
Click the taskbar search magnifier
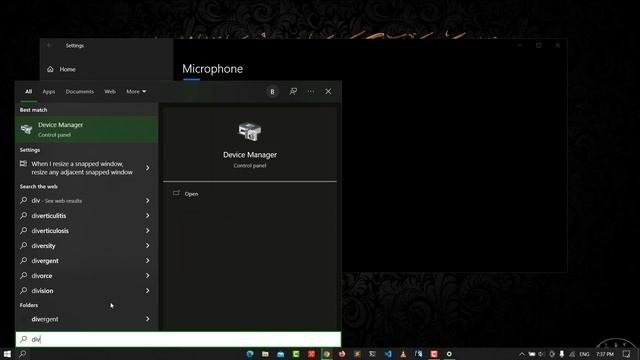click(23, 354)
